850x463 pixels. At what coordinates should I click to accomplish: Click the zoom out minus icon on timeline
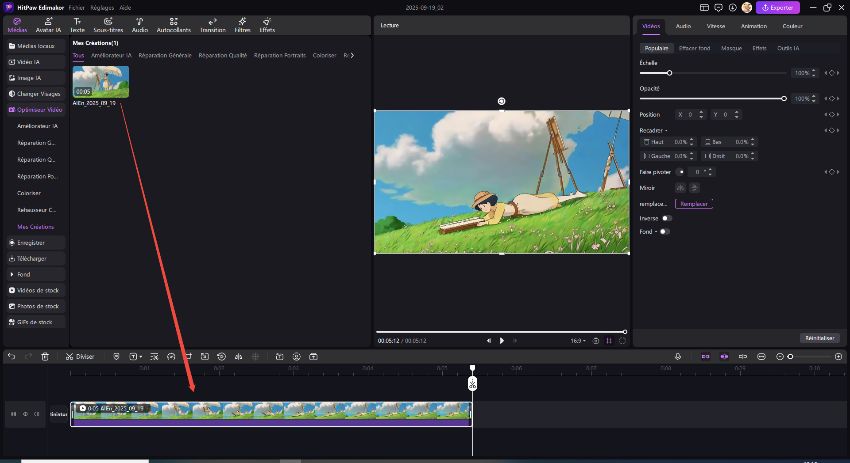780,356
